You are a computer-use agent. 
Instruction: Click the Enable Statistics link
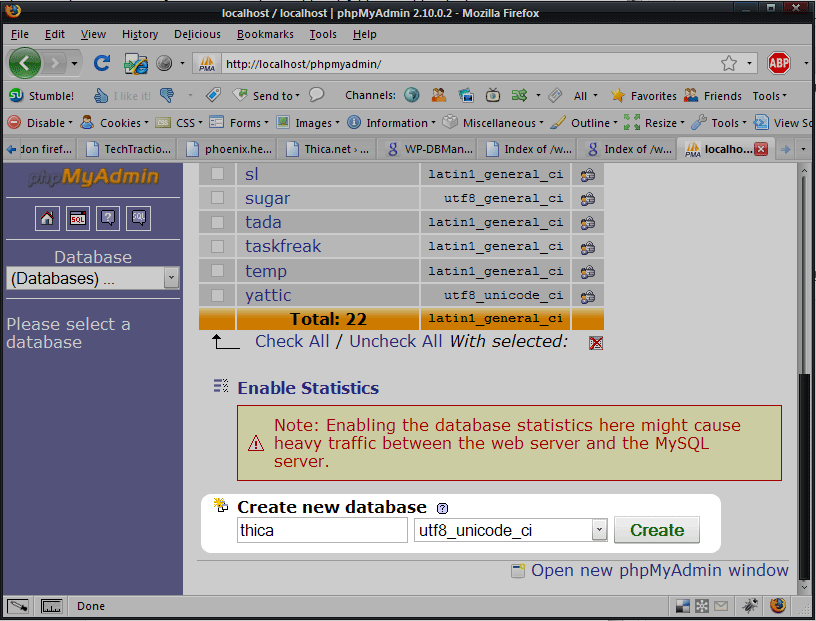tap(308, 388)
